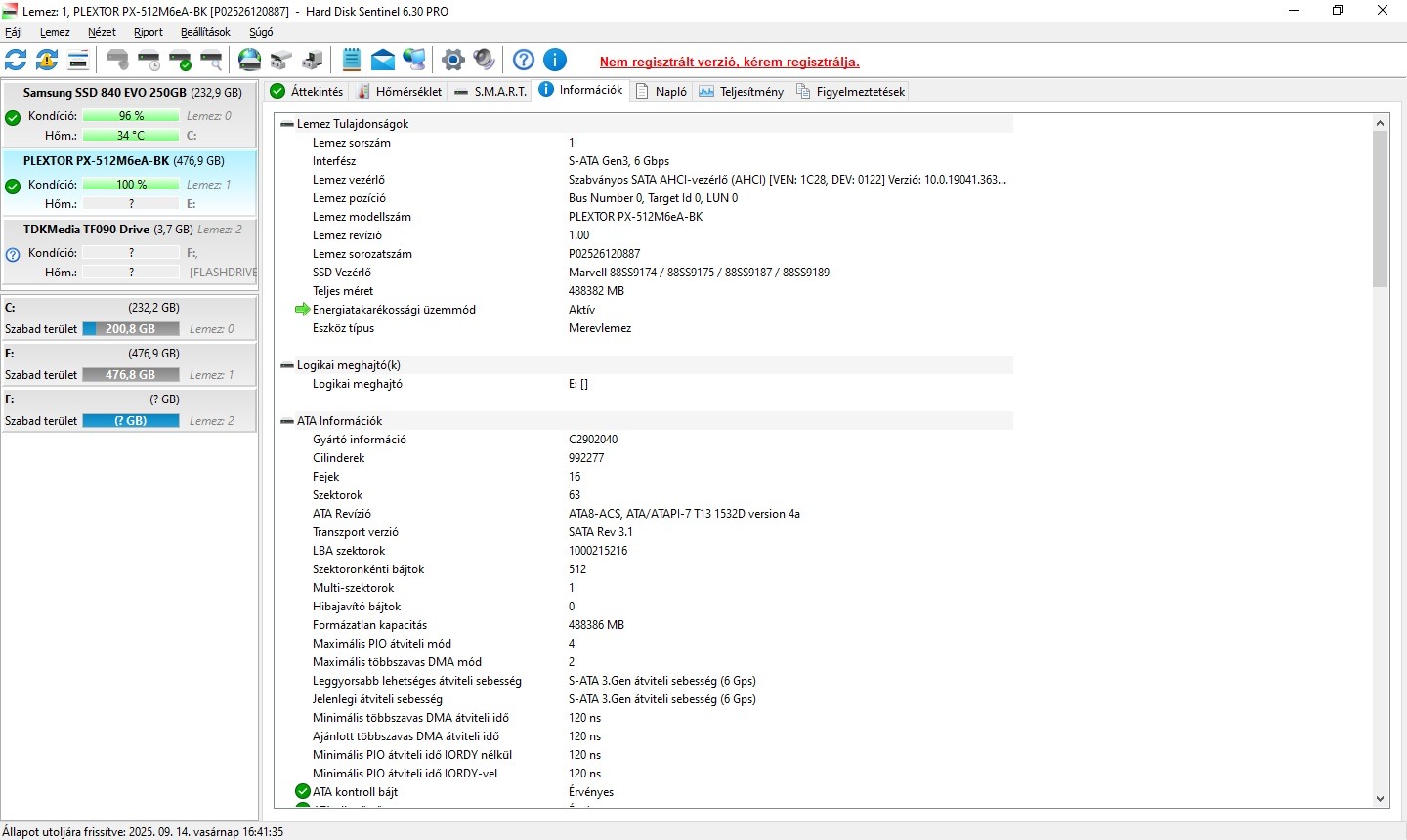Click the C: 200,8 GB free space bar
Viewport: 1407px width, 840px height.
coord(131,329)
